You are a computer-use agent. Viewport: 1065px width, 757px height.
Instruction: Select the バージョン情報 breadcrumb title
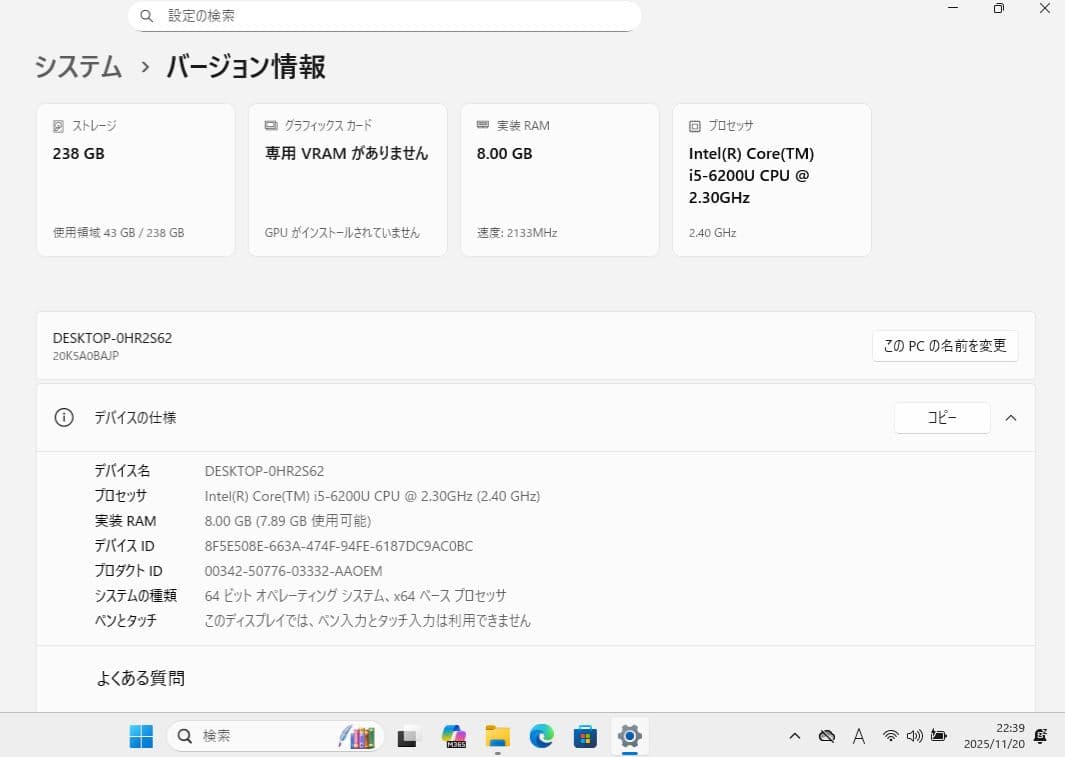[x=244, y=66]
